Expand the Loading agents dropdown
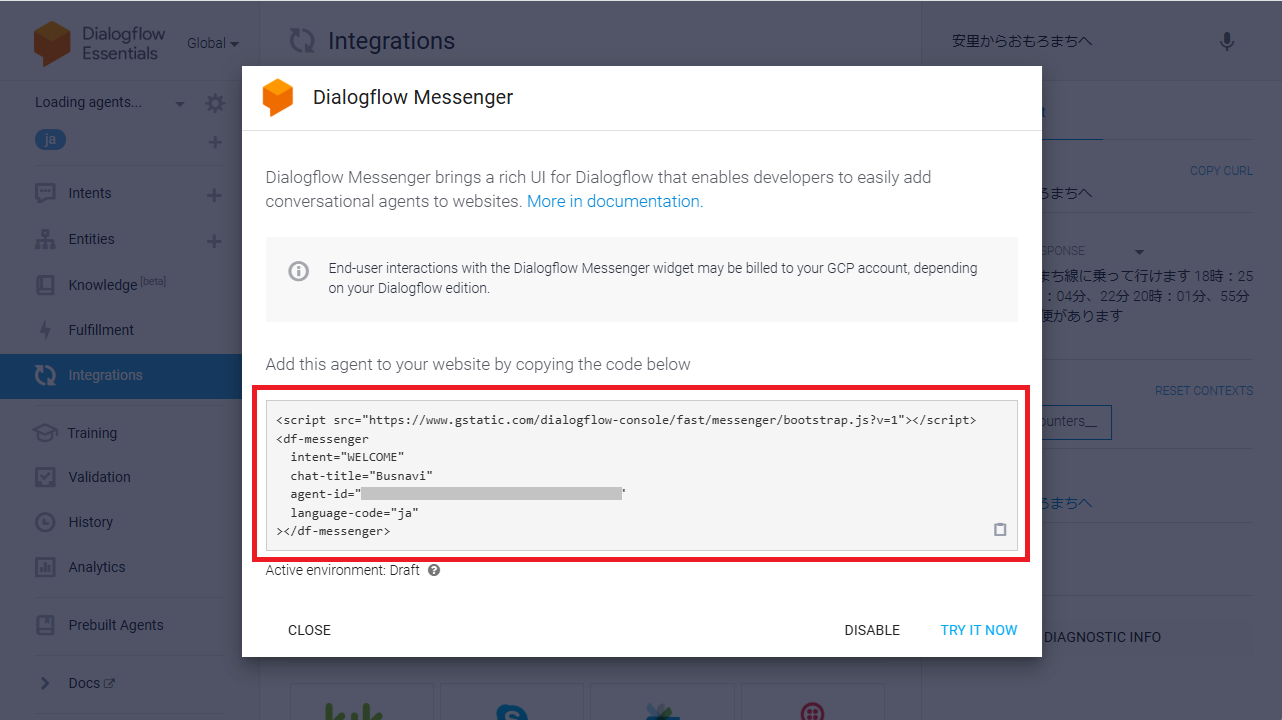 [180, 104]
